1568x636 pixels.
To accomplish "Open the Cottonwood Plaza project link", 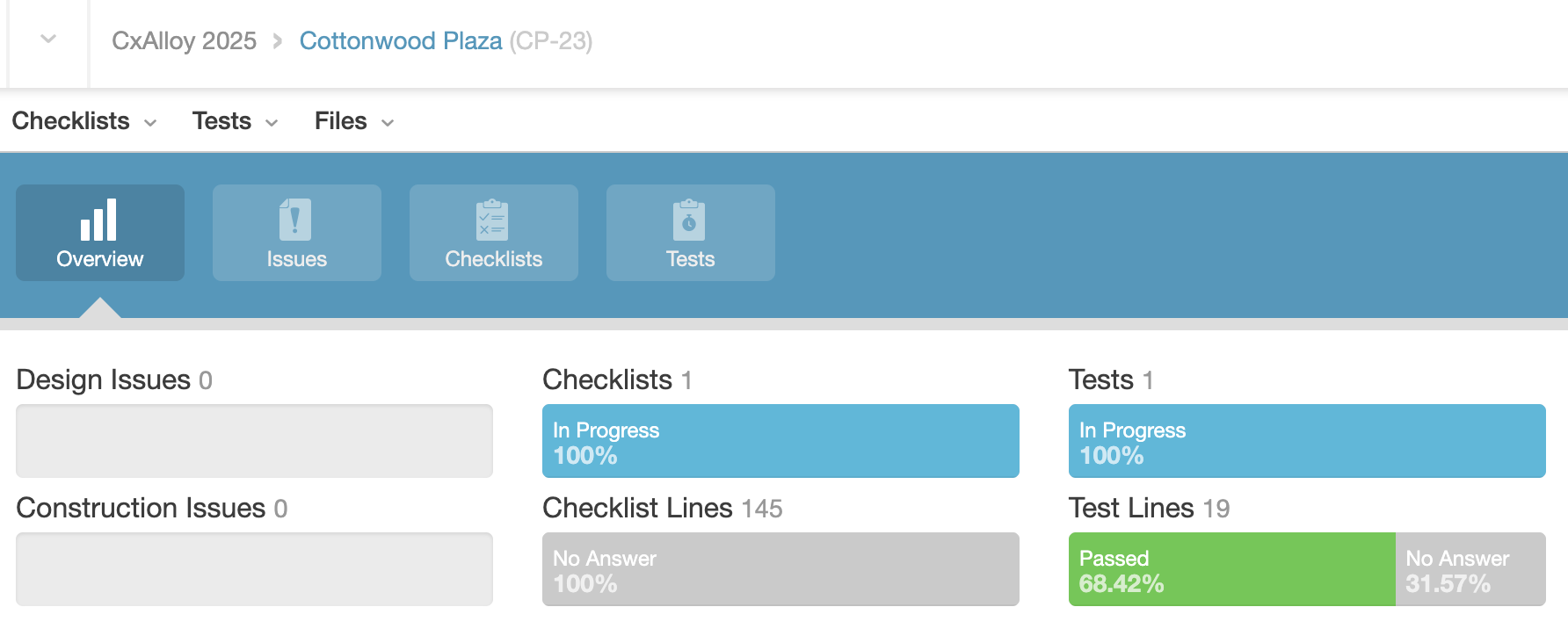I will [x=401, y=41].
